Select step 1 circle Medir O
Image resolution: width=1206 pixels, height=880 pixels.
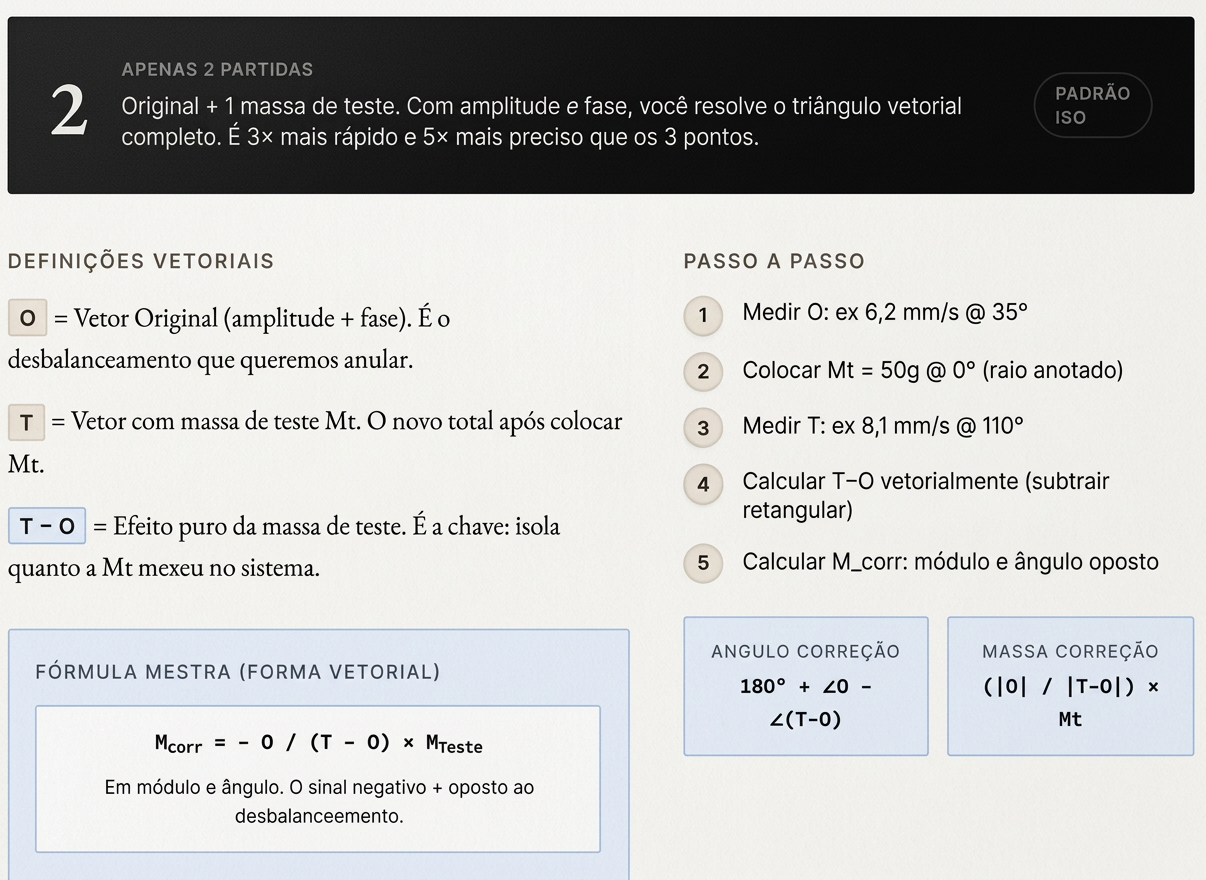click(x=703, y=316)
